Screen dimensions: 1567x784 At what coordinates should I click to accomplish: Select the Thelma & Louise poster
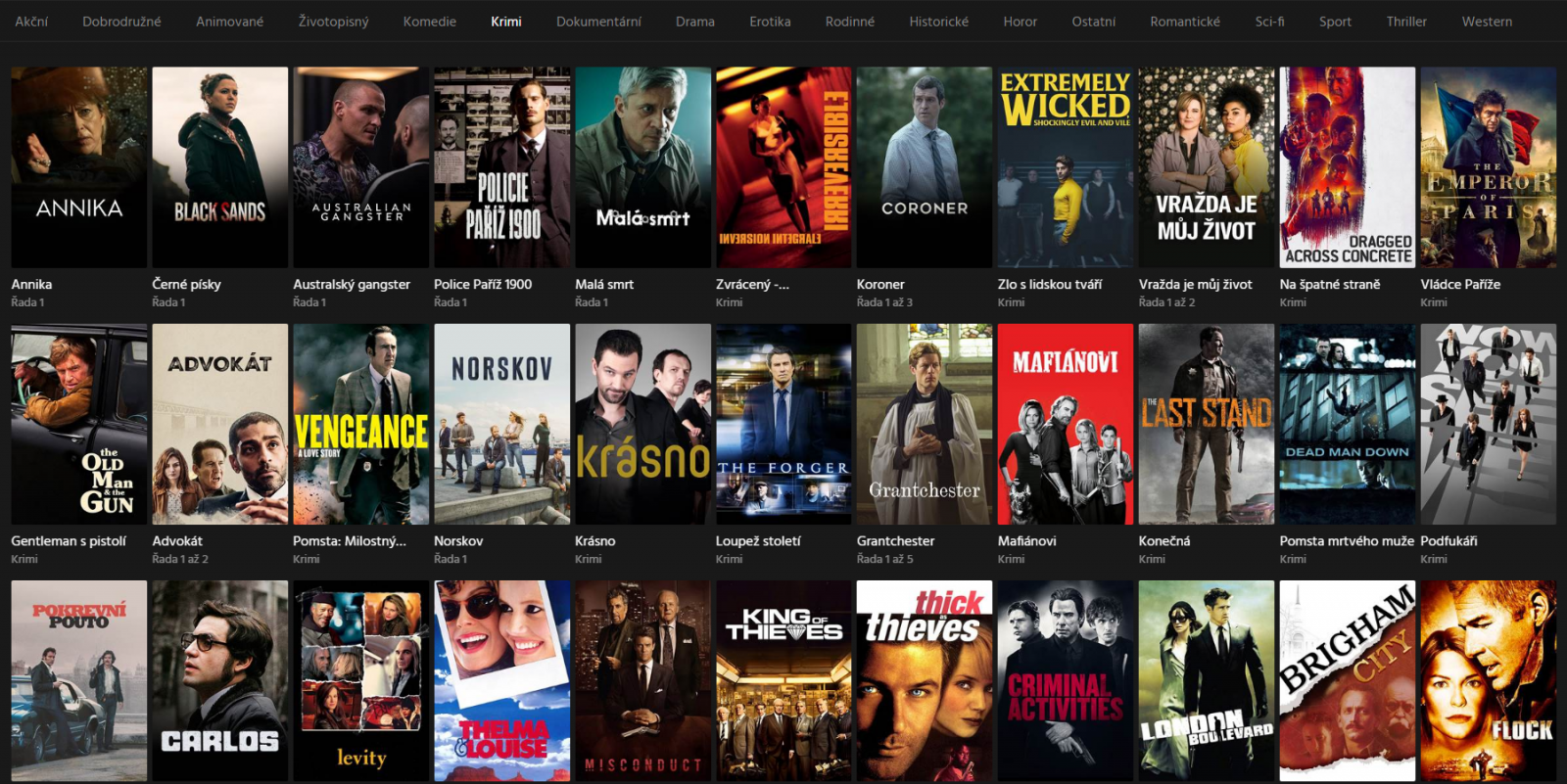(x=502, y=681)
